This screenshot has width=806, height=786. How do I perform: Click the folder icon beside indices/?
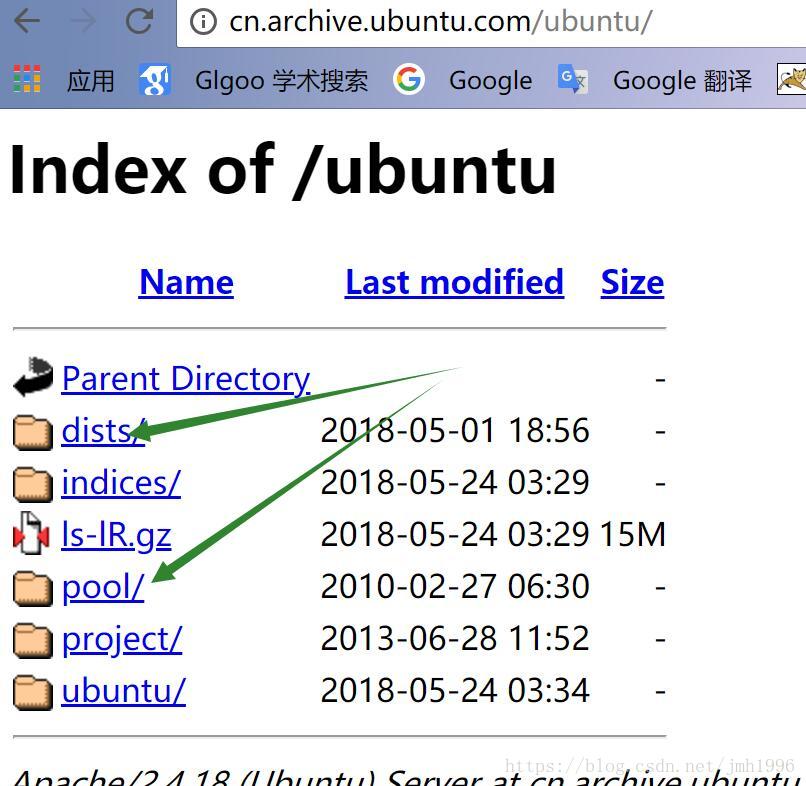pos(33,484)
